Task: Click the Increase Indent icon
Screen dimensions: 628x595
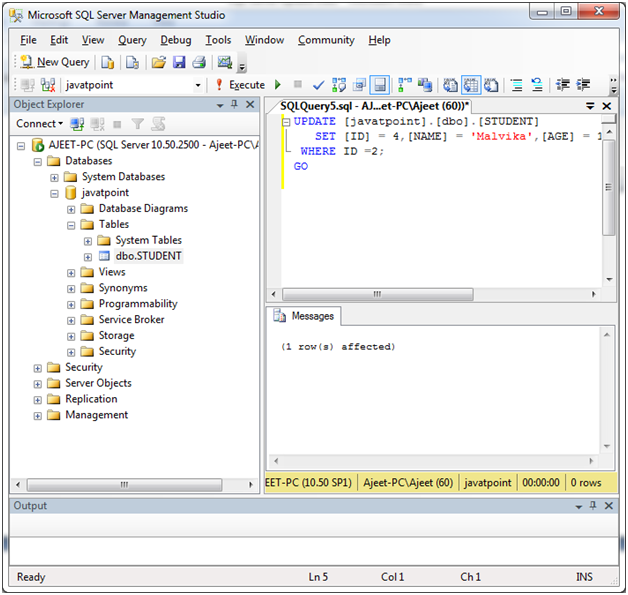Action: 583,85
